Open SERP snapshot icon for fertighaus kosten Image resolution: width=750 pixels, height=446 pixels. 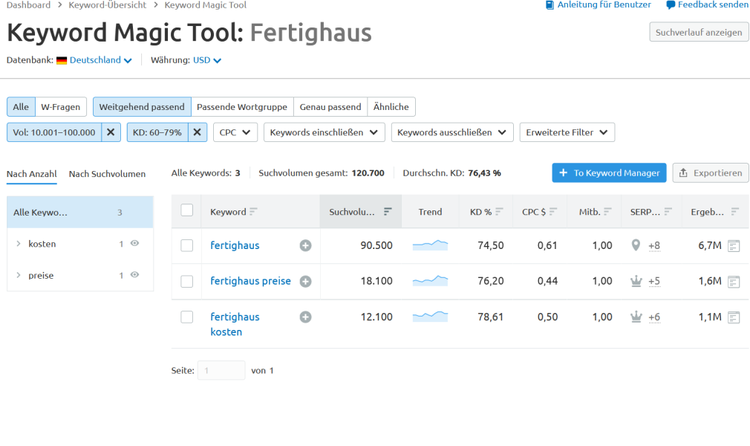(733, 317)
